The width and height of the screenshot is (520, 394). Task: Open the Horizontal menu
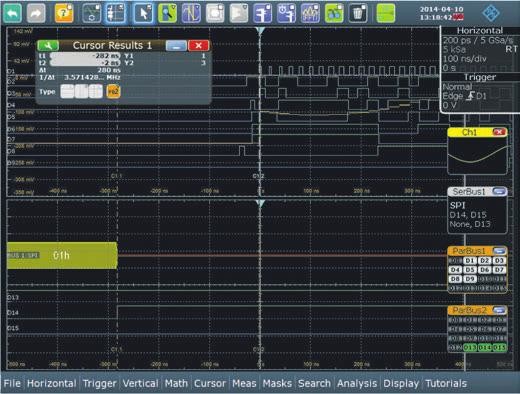click(52, 383)
